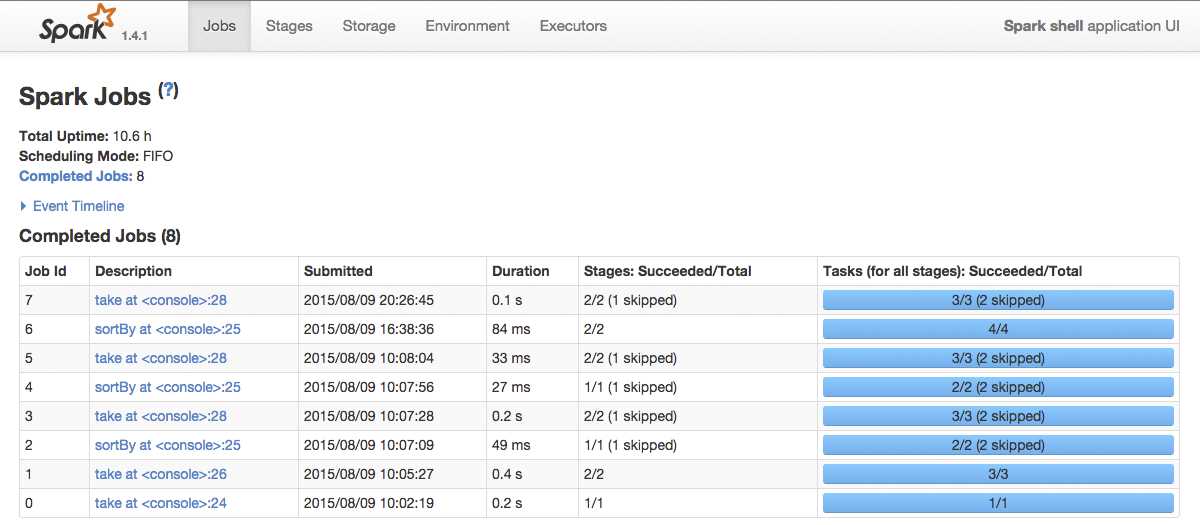This screenshot has height=525, width=1200.
Task: Open job 5 take at <console>:28
Action: tap(161, 358)
